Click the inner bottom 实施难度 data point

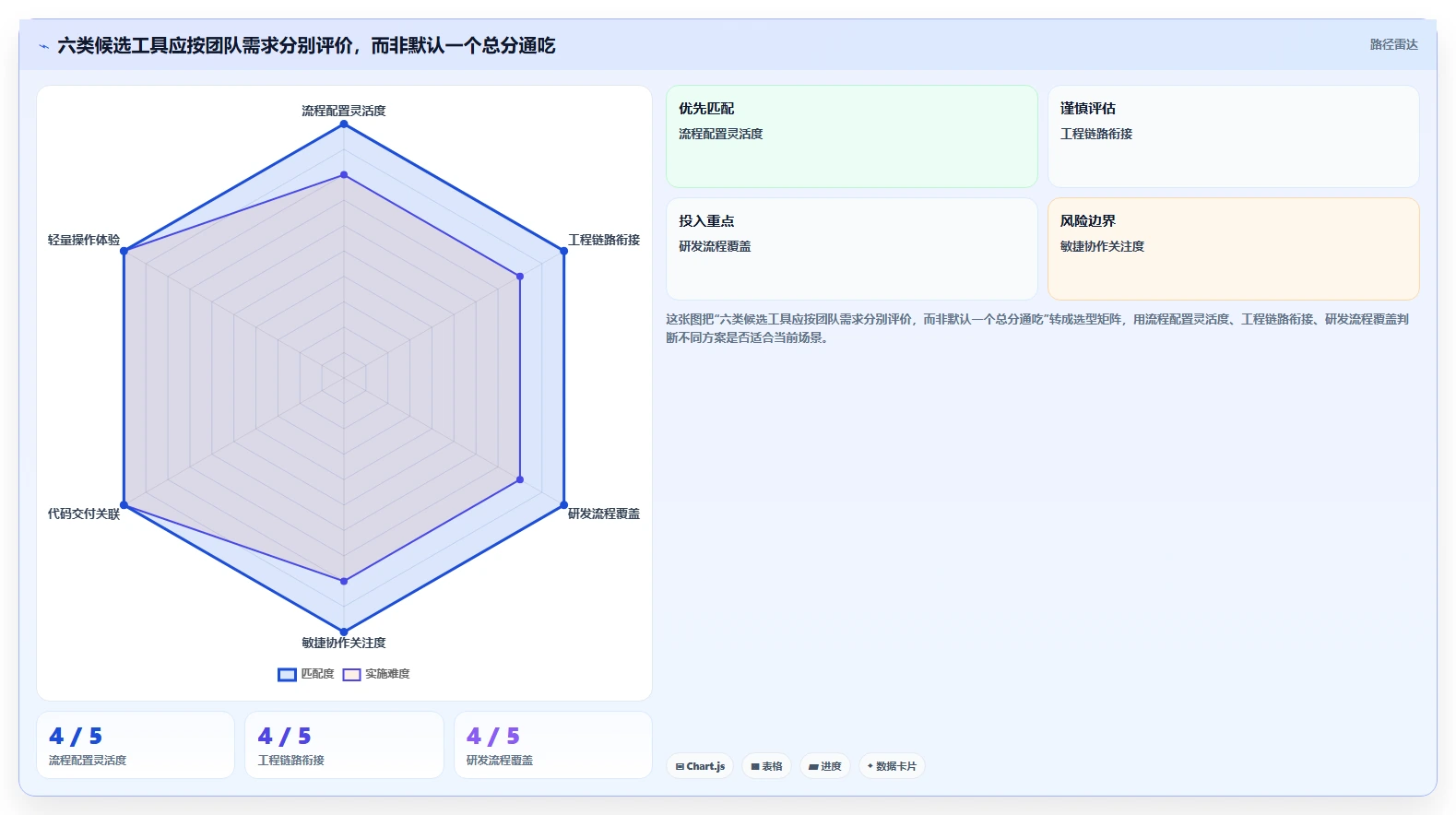coord(344,581)
